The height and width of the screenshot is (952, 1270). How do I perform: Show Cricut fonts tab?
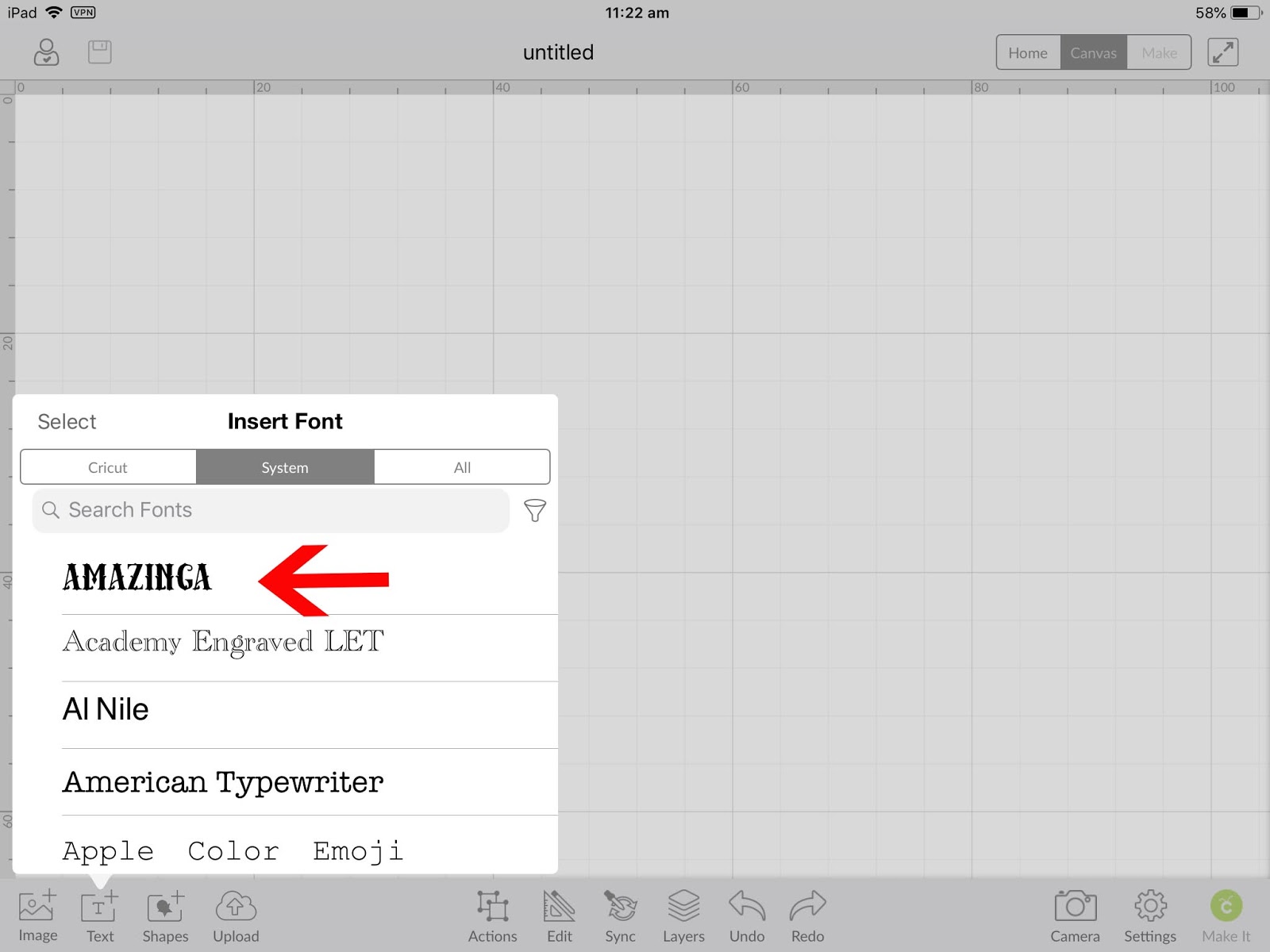point(108,467)
